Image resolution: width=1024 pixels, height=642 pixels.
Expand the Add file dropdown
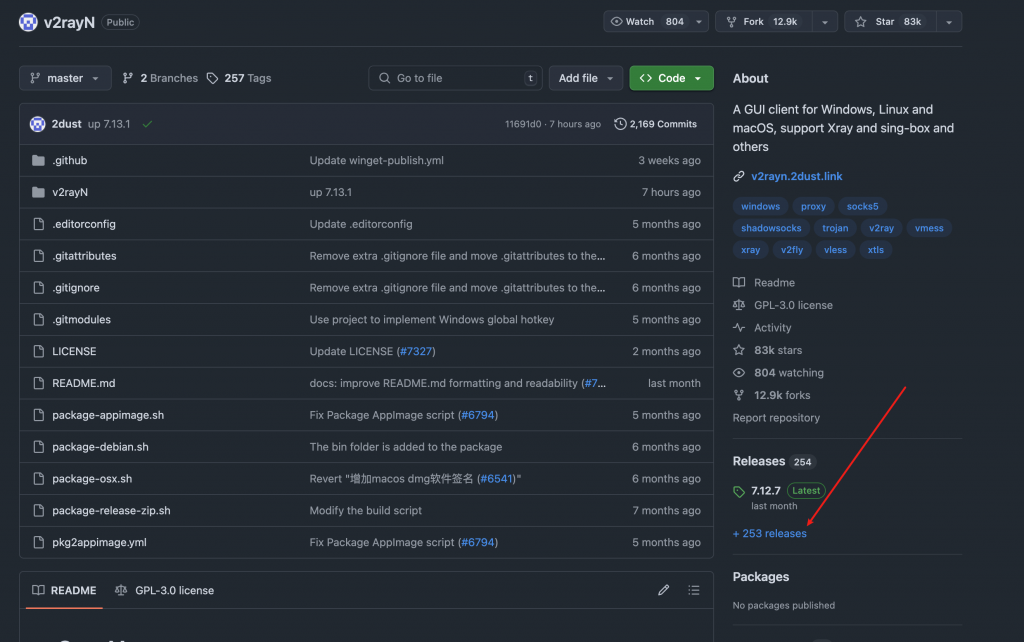pos(585,78)
